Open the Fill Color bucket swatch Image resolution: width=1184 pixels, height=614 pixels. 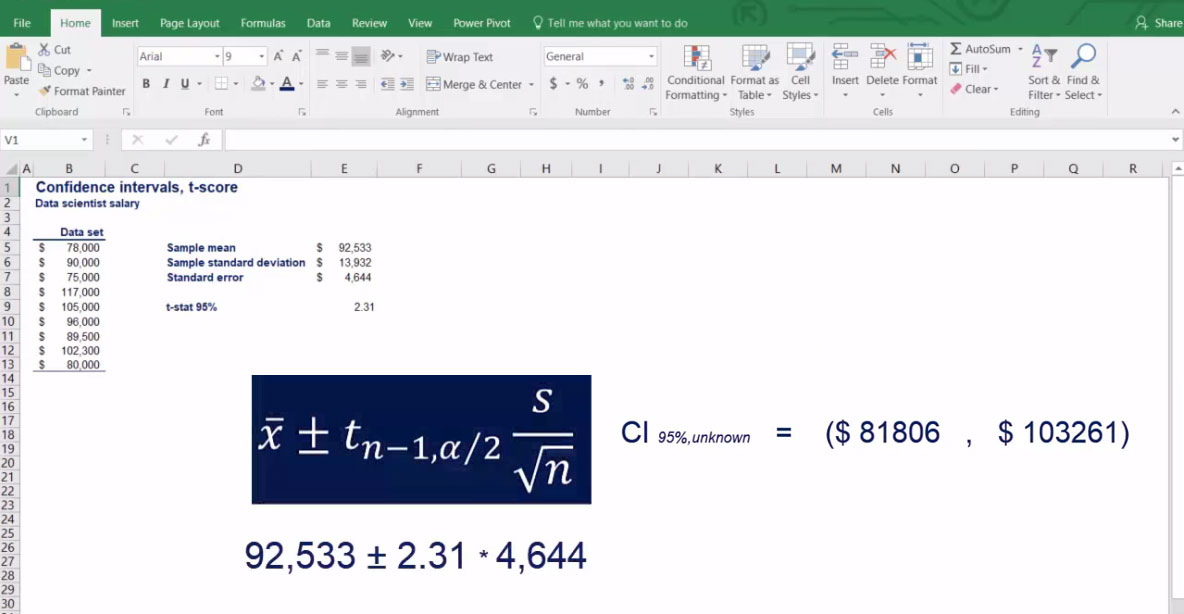[x=258, y=83]
